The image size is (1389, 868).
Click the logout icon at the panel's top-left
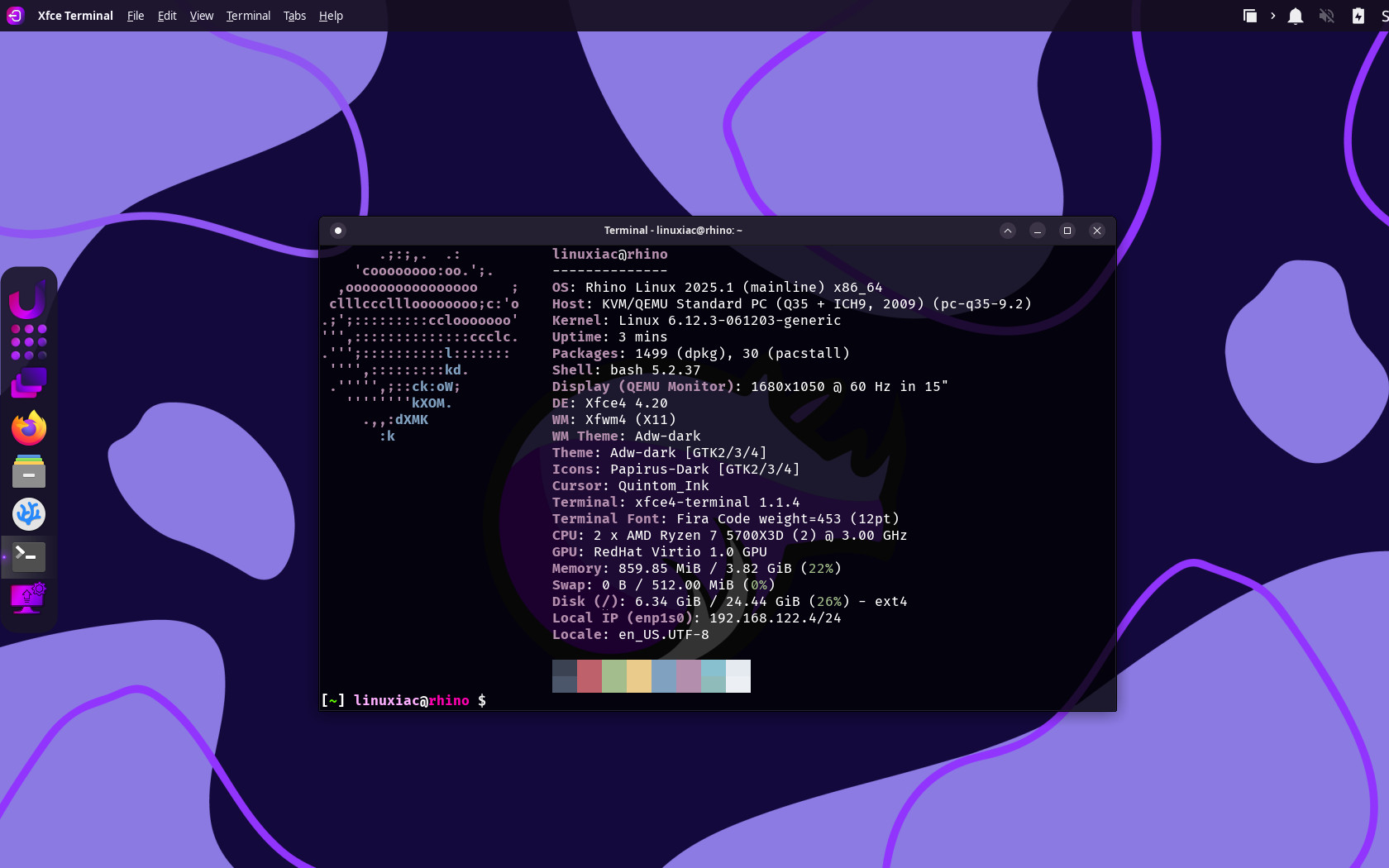tap(15, 16)
